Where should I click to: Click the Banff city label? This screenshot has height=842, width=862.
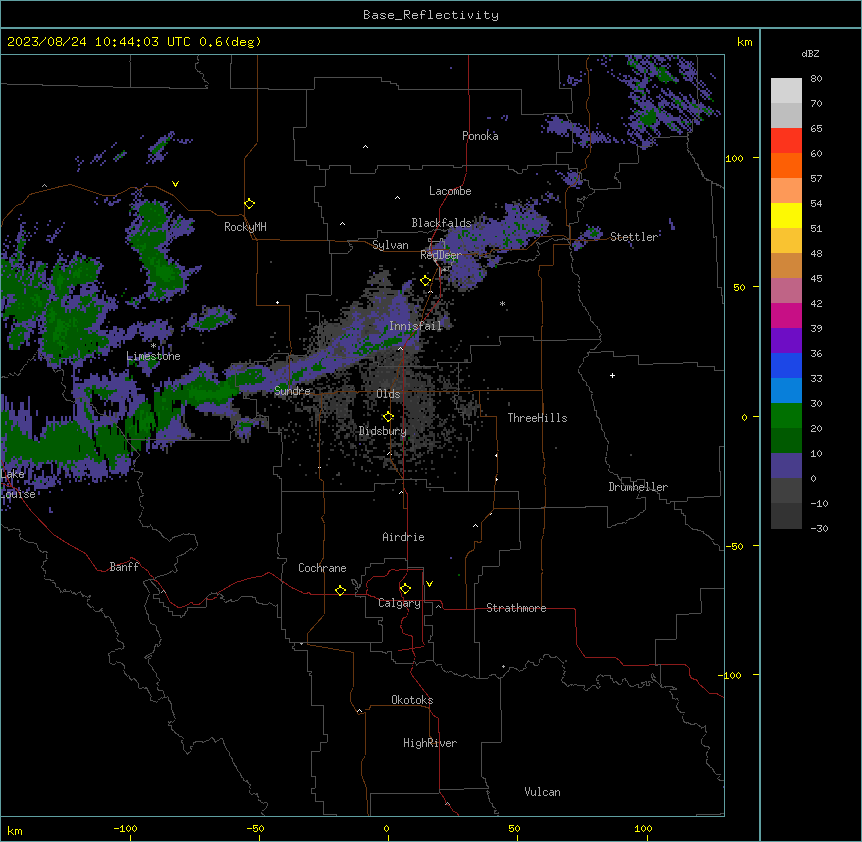pyautogui.click(x=124, y=567)
